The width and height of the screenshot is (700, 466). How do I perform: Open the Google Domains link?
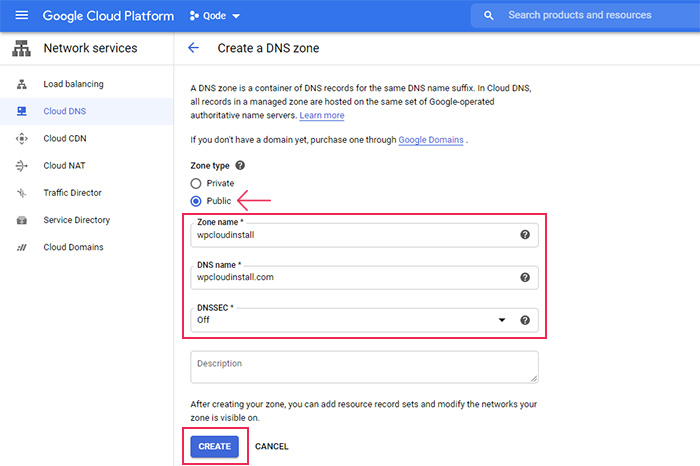431,140
